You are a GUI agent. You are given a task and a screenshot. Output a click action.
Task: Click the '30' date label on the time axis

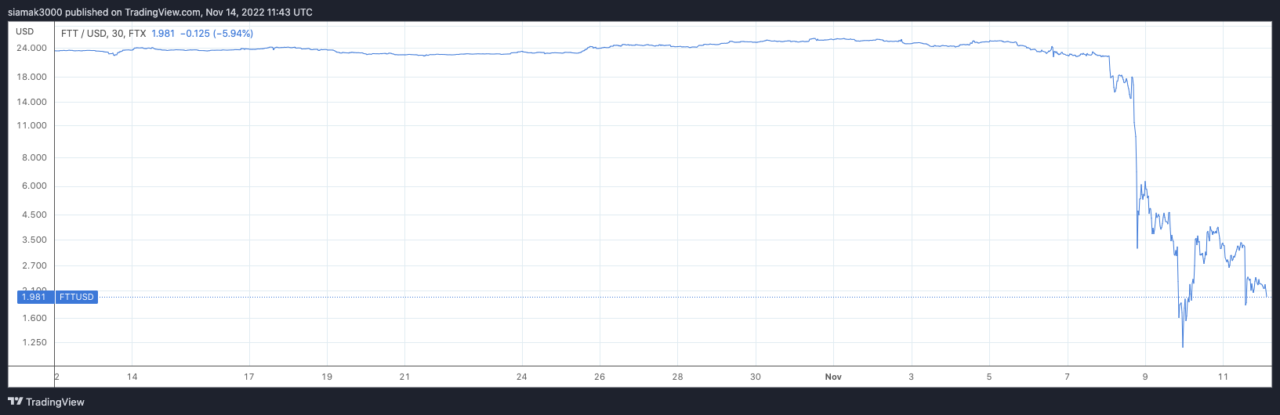(x=755, y=377)
